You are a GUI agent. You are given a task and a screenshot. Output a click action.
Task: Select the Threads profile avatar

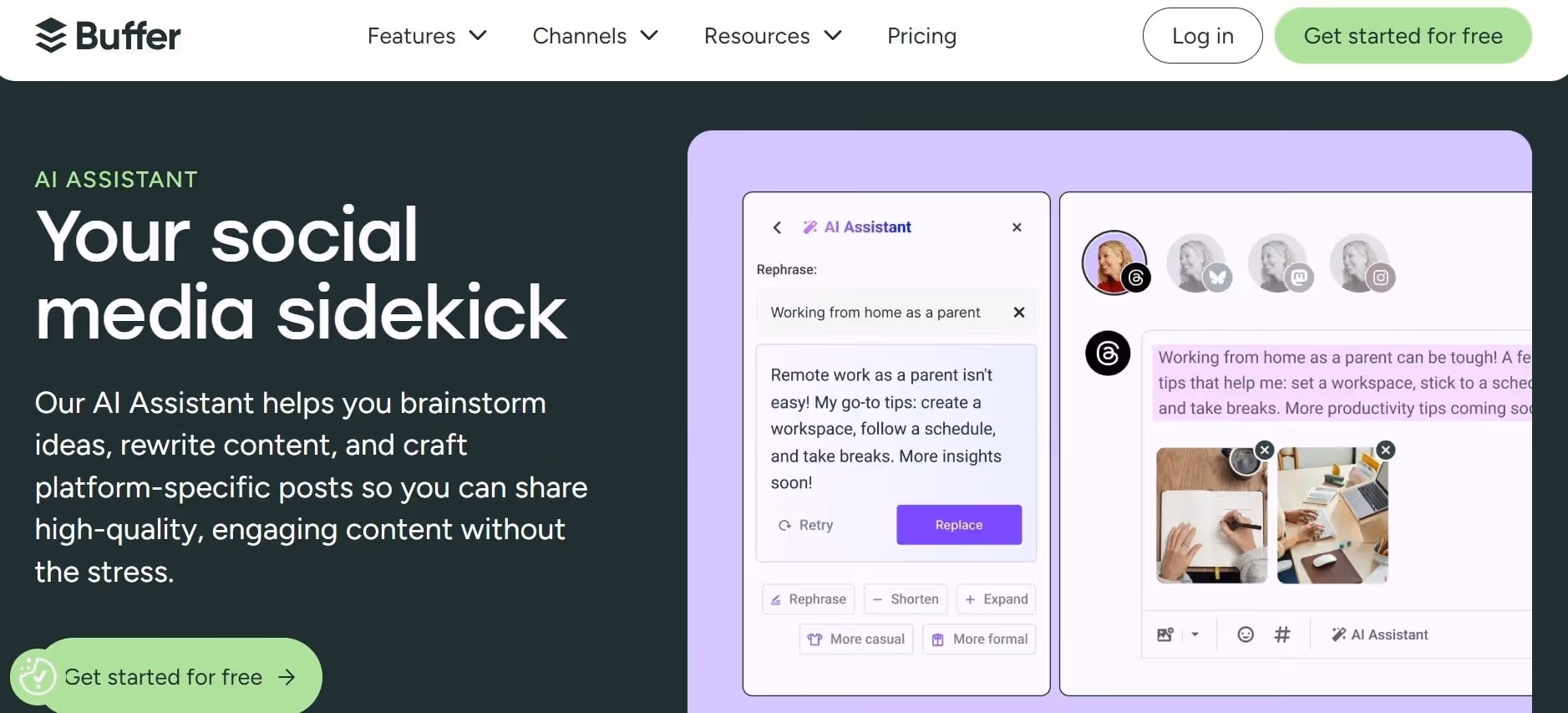[1115, 262]
